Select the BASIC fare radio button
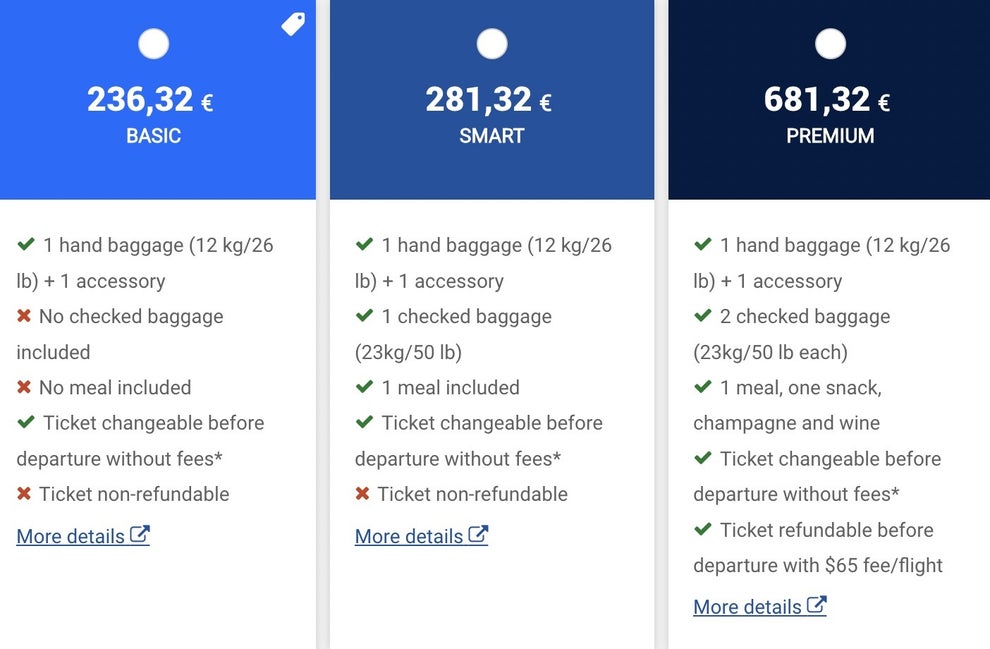 (x=153, y=44)
